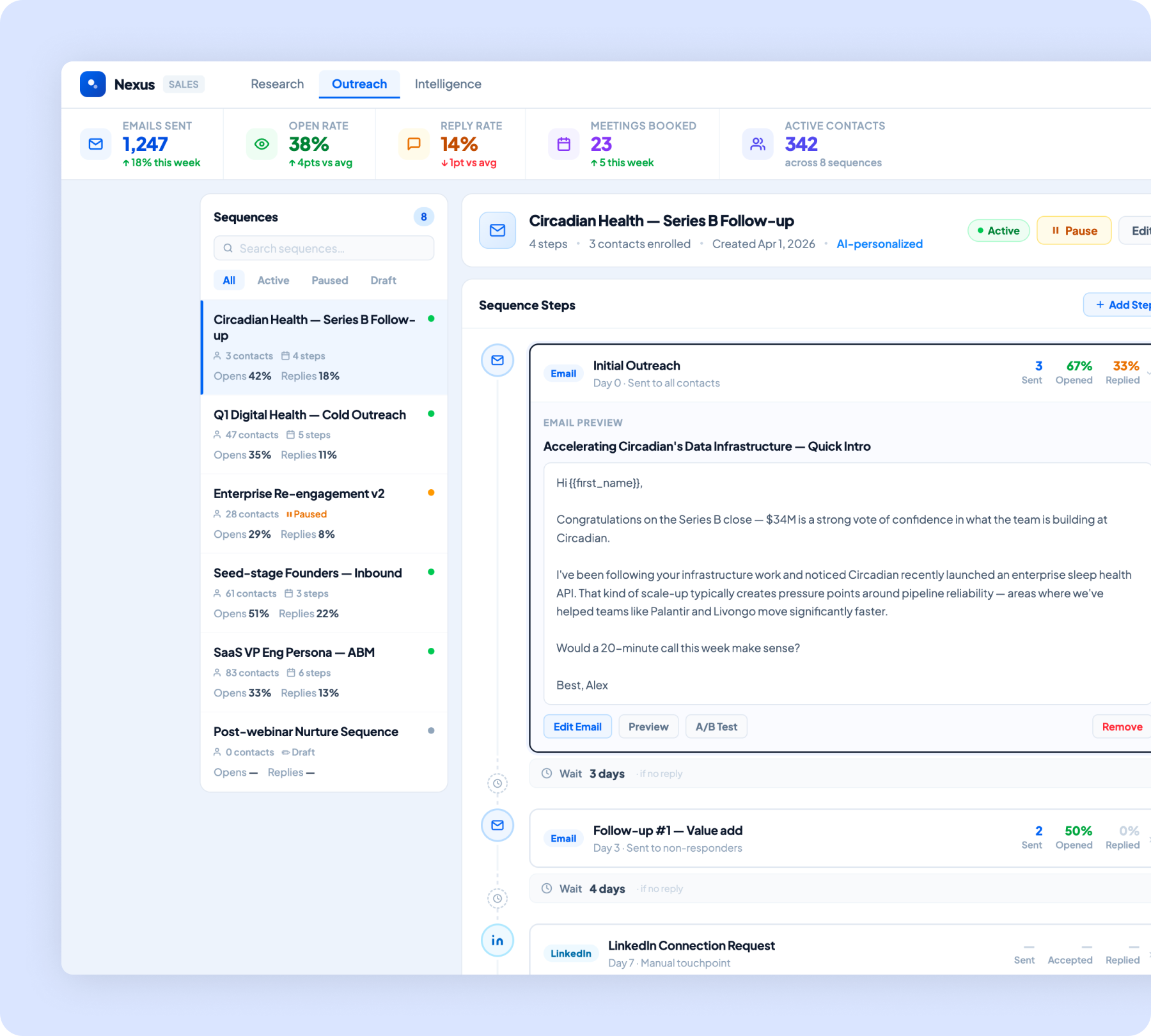Screen dimensions: 1151x1036
Task: Click the Edit Email button
Action: pyautogui.click(x=577, y=726)
